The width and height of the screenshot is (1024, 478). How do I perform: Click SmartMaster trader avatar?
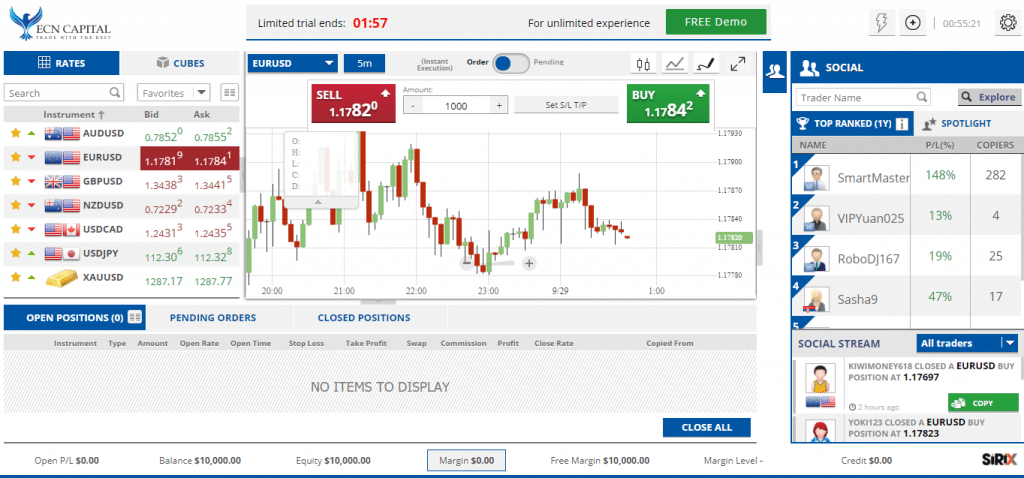click(x=816, y=177)
